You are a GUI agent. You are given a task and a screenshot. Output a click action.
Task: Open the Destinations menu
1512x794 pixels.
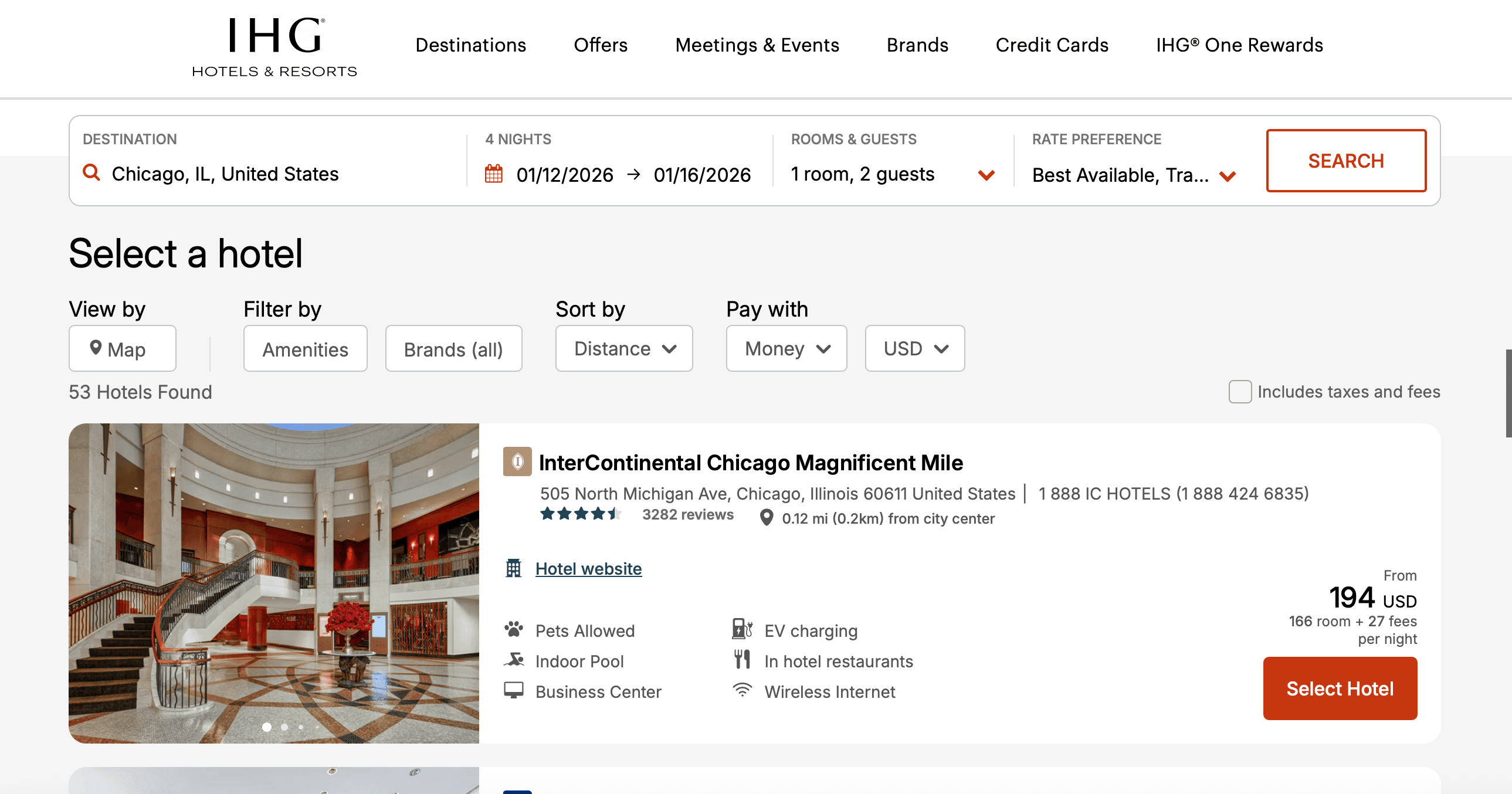tap(471, 45)
